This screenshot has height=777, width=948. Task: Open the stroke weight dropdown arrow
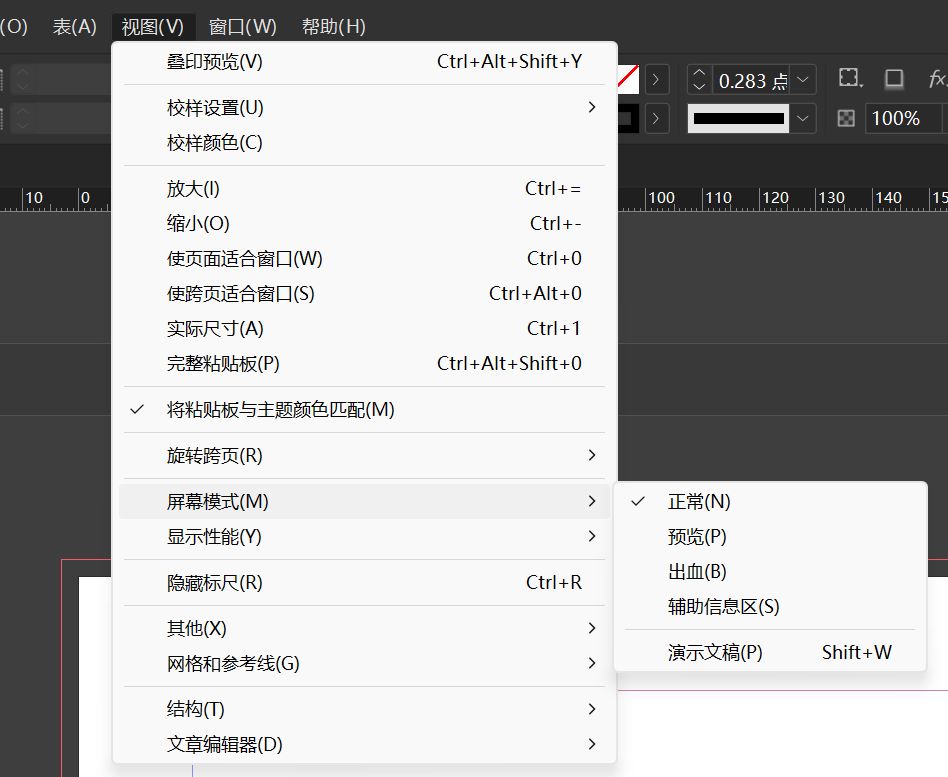tap(802, 80)
